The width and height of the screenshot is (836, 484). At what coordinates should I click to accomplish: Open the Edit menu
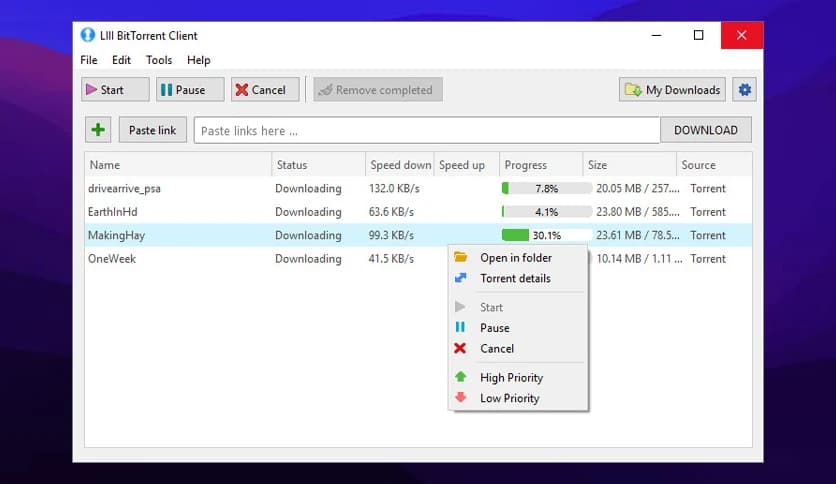[x=121, y=60]
